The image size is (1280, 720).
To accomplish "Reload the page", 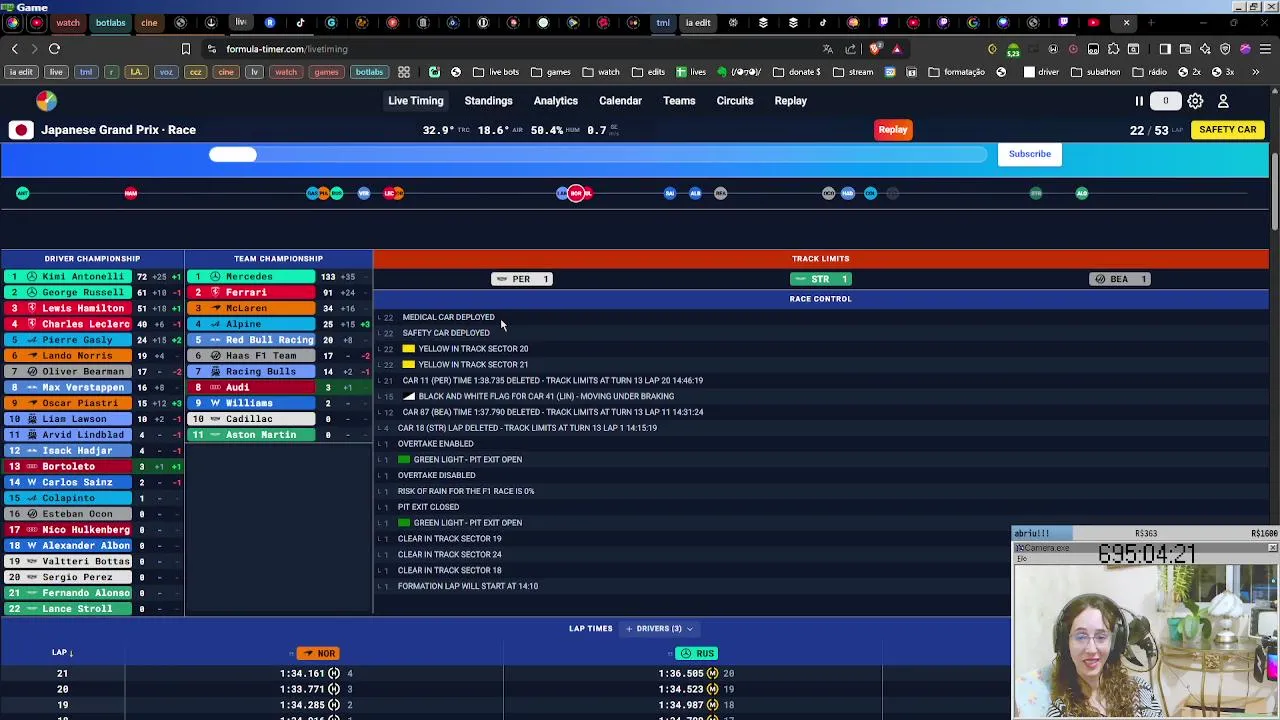I will (x=54, y=49).
